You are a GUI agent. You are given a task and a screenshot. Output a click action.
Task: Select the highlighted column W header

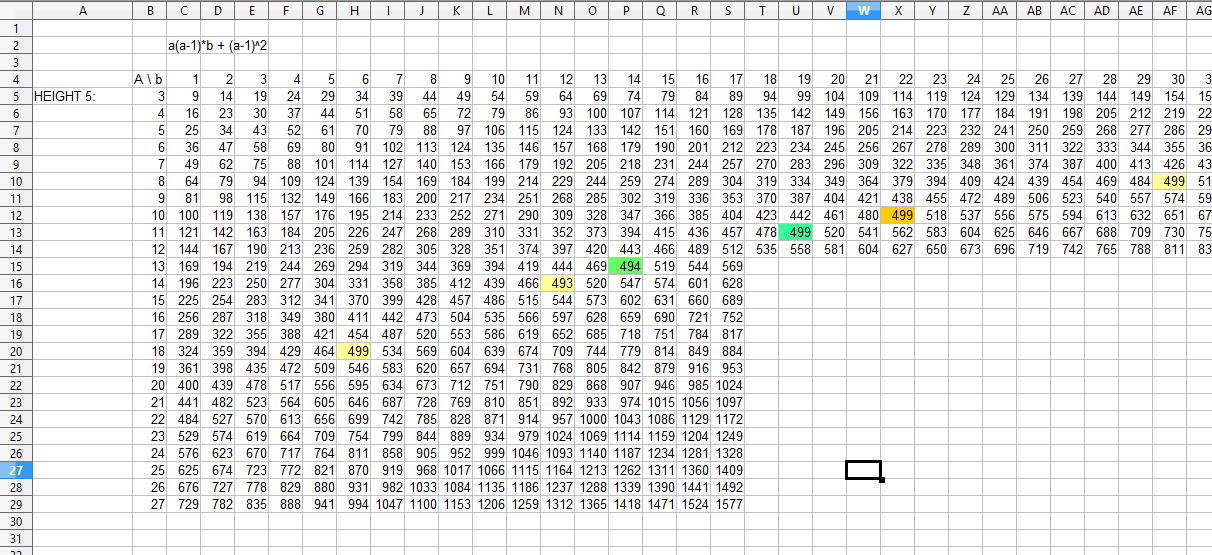(863, 10)
